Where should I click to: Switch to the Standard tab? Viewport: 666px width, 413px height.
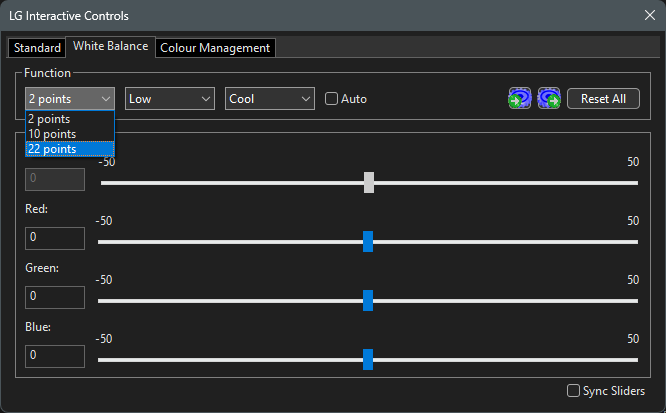[37, 48]
